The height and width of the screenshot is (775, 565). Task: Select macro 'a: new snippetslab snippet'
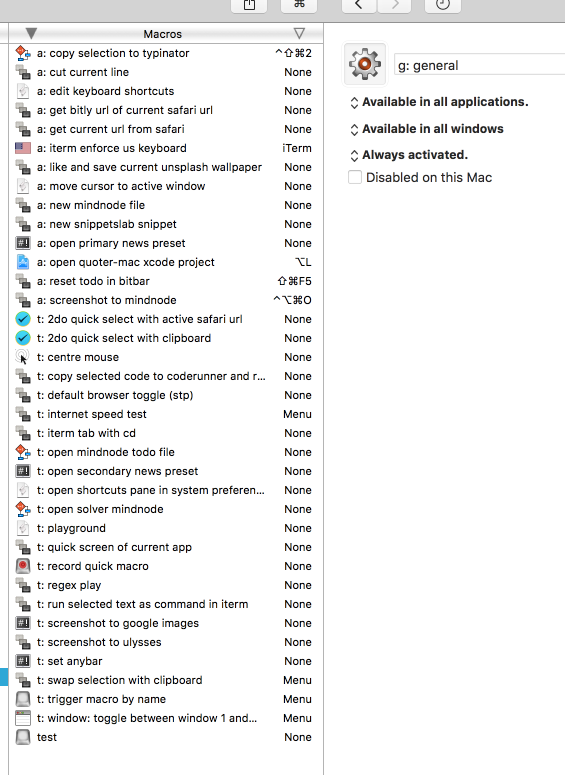tap(166, 224)
